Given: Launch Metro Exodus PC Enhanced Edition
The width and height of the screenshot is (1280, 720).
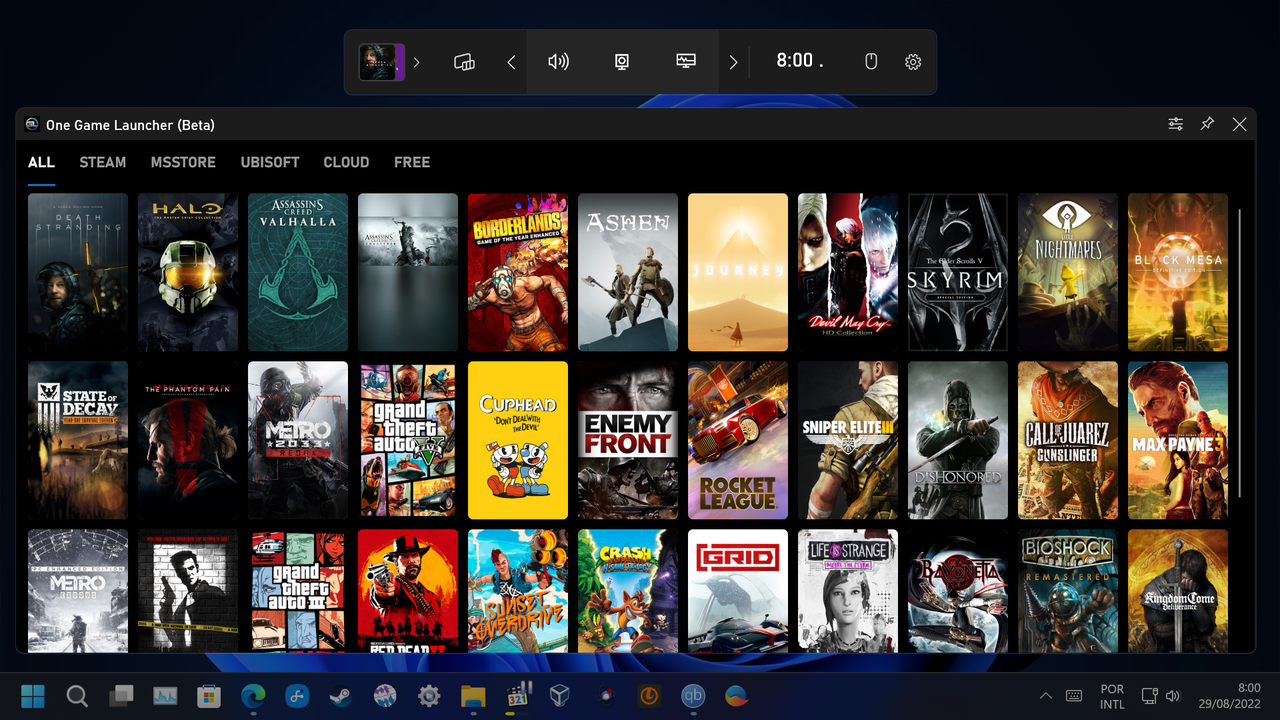Looking at the screenshot, I should click(78, 591).
